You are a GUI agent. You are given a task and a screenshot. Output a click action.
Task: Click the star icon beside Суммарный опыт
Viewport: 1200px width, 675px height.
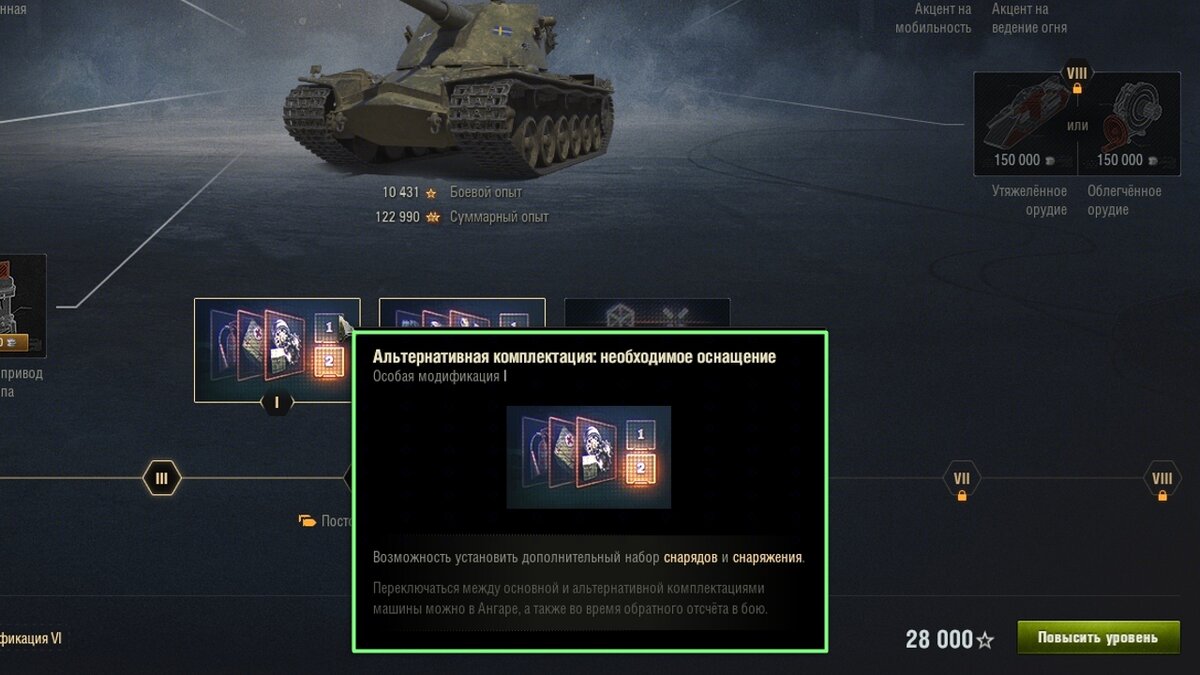click(433, 217)
